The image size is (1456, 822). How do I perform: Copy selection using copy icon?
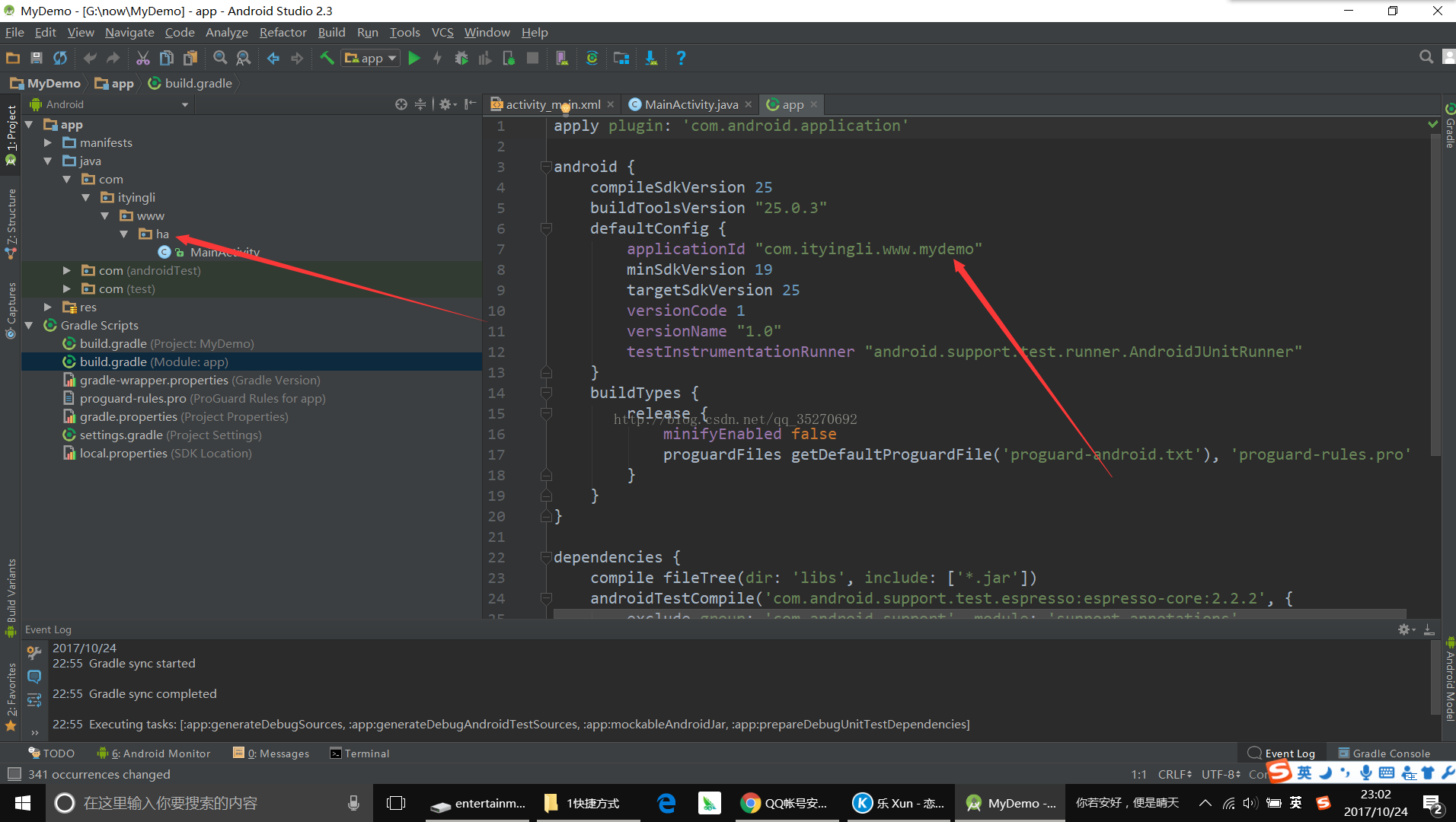167,58
